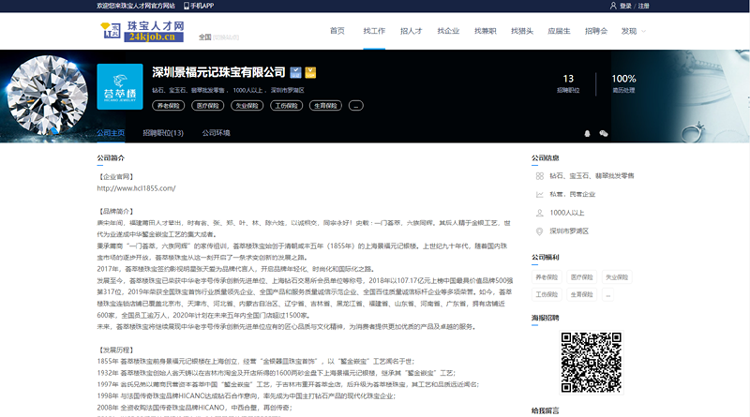Click the blue verified badge icon

click(x=296, y=72)
